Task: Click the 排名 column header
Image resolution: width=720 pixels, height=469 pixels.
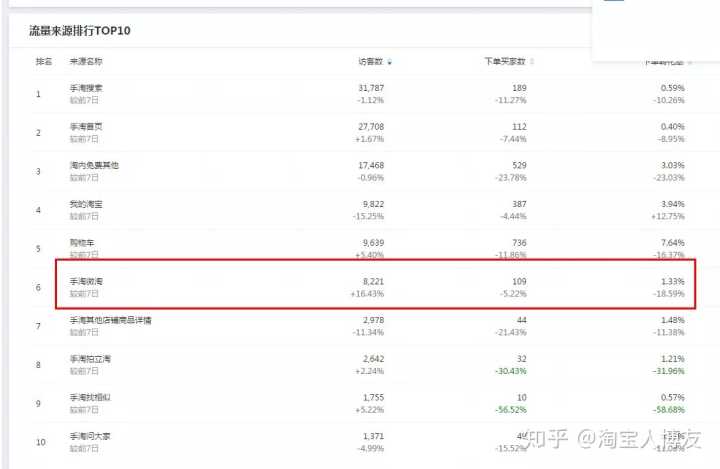Action: tap(44, 61)
